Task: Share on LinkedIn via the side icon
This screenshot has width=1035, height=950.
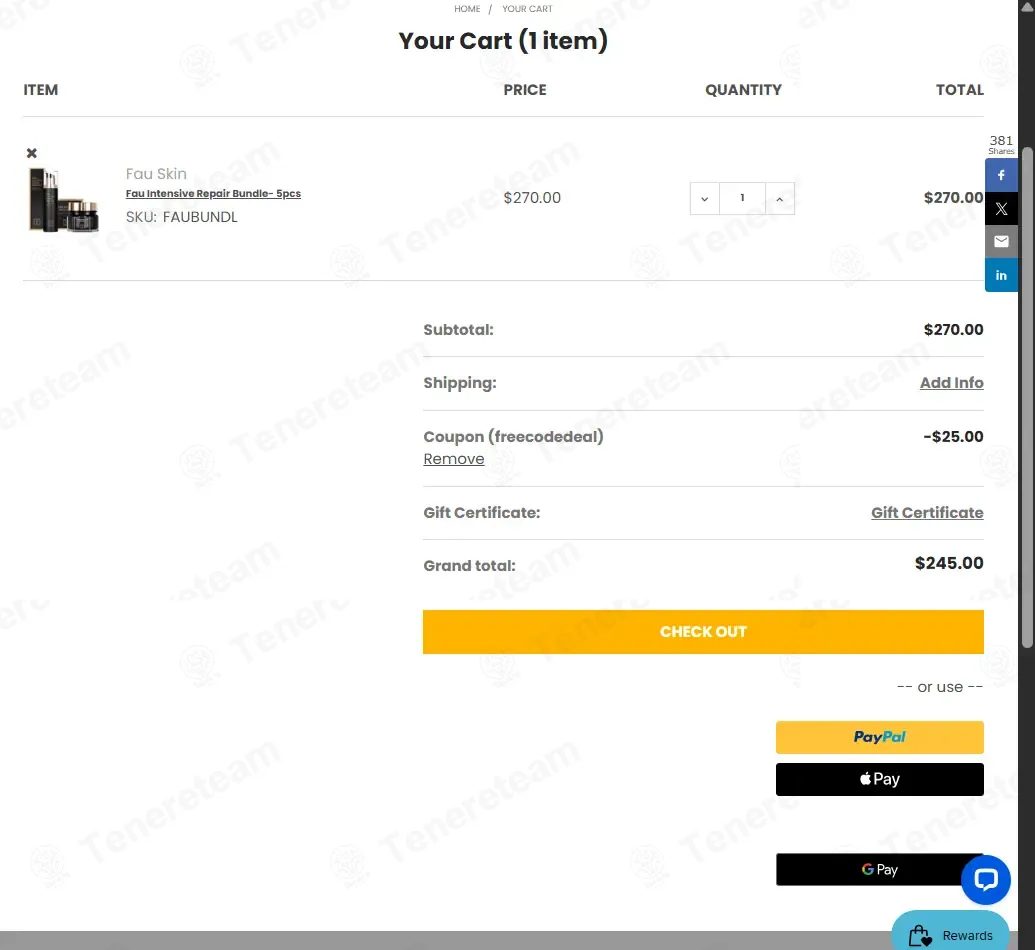Action: click(1001, 275)
